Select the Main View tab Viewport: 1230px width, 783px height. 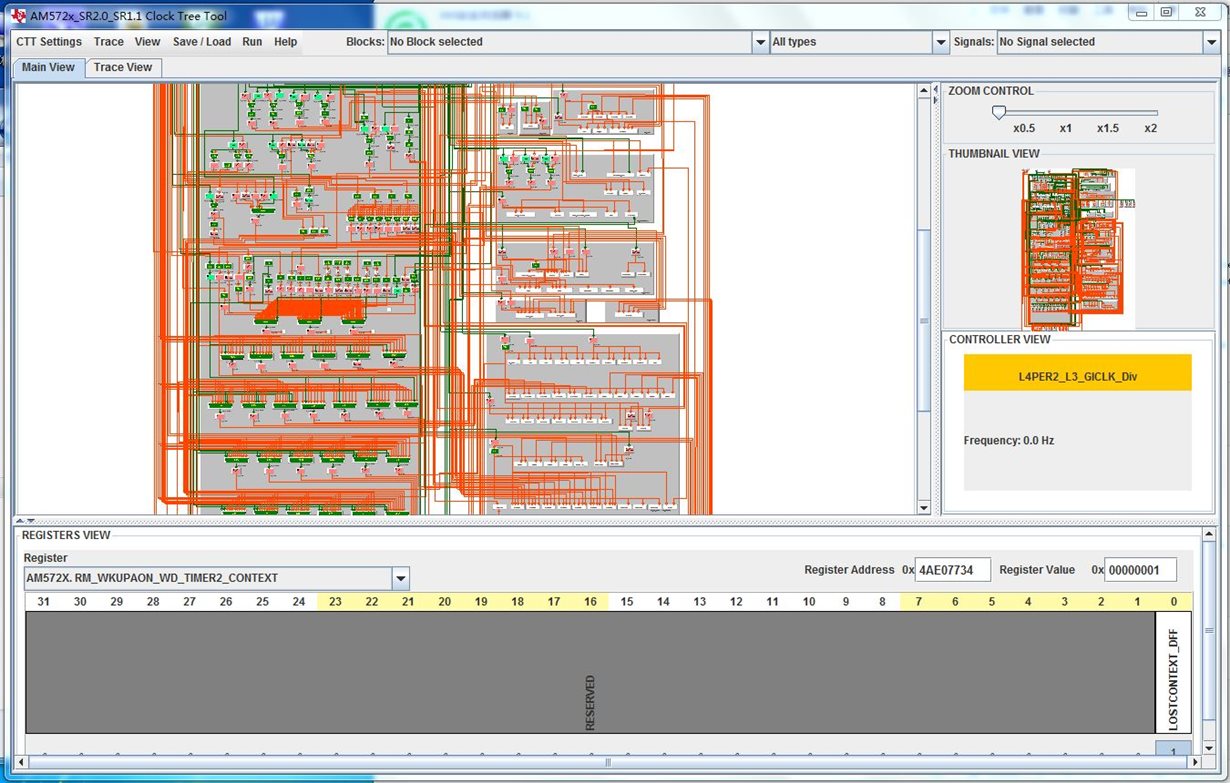pos(48,67)
